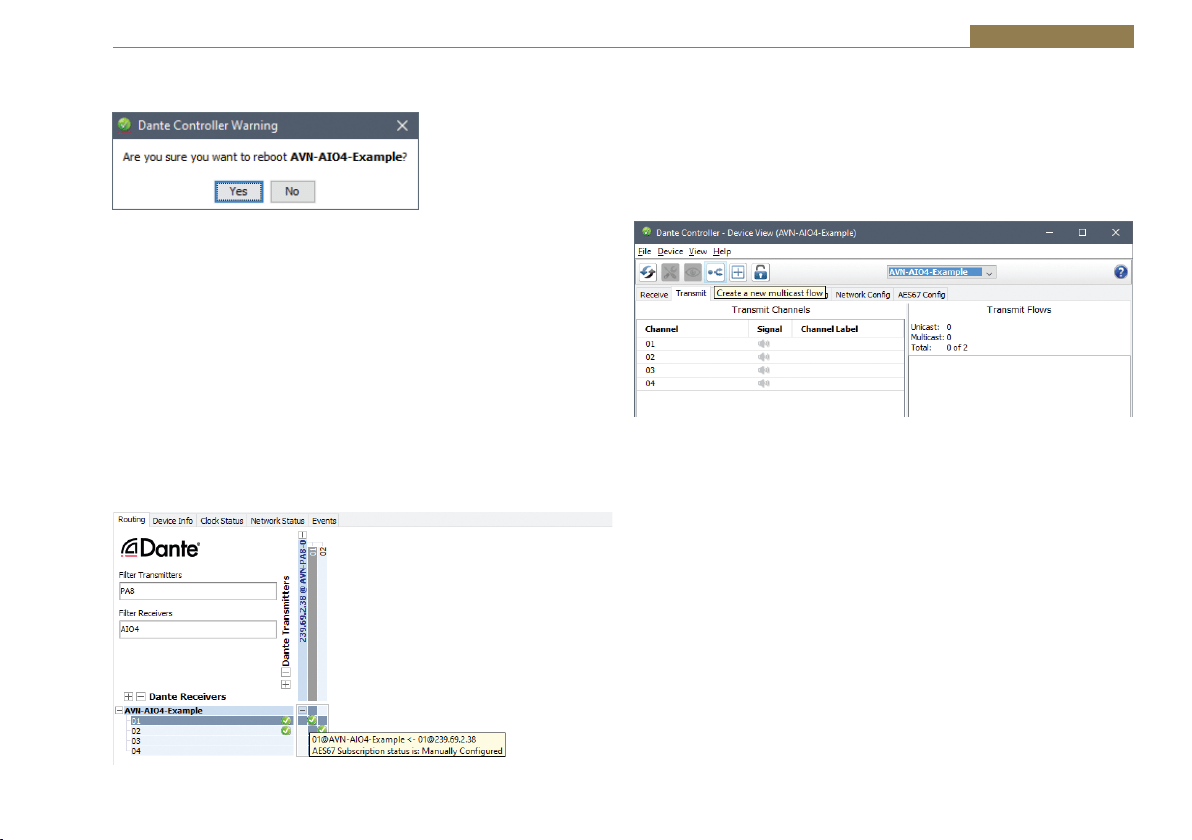Switch to the Events tab
Viewport: 1192px width, 840px height.
pyautogui.click(x=324, y=521)
